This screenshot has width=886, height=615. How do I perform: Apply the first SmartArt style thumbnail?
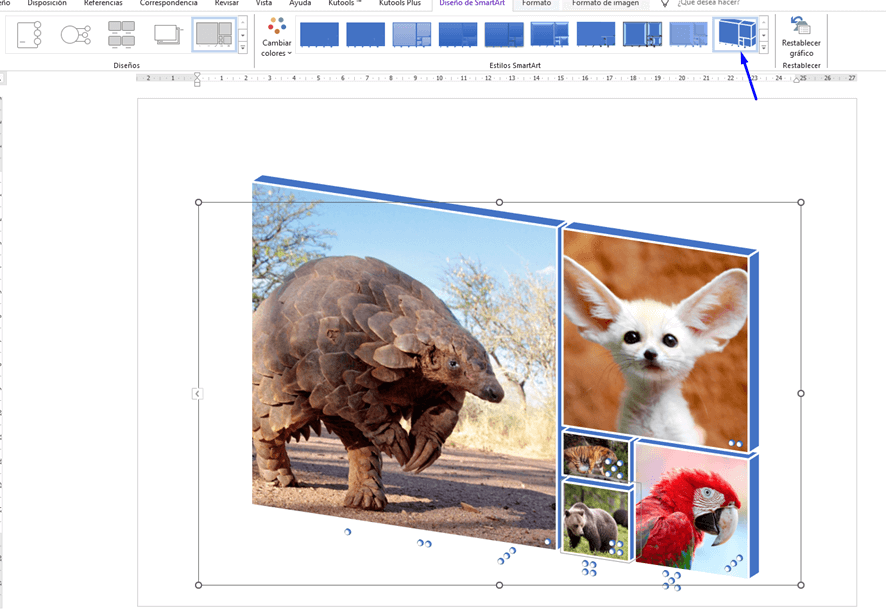pyautogui.click(x=319, y=35)
